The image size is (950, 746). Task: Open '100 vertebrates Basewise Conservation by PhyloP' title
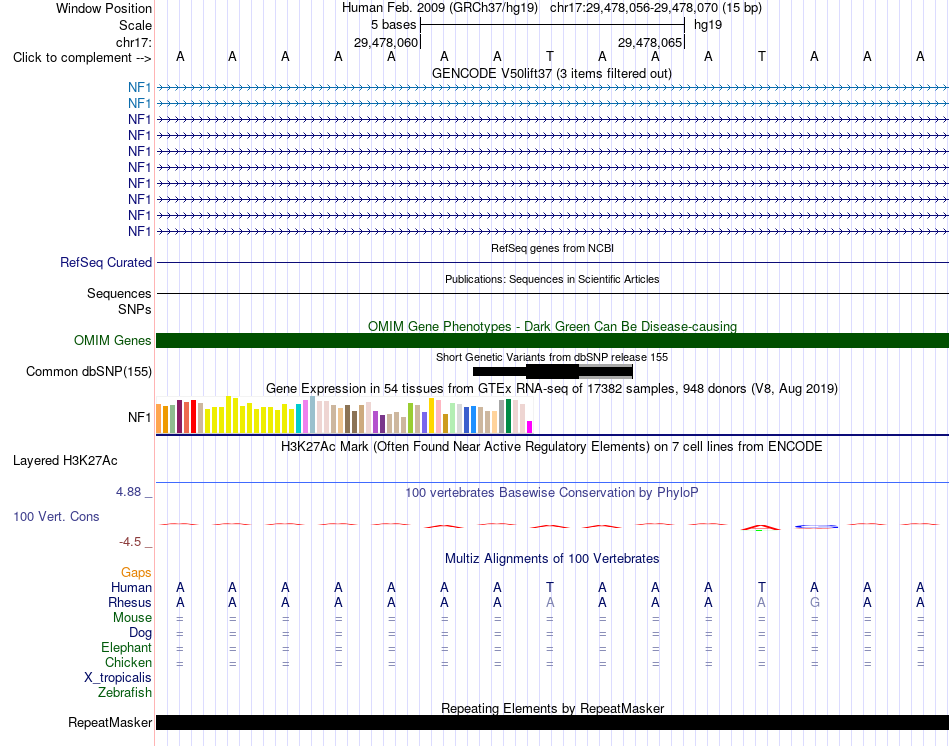(552, 493)
